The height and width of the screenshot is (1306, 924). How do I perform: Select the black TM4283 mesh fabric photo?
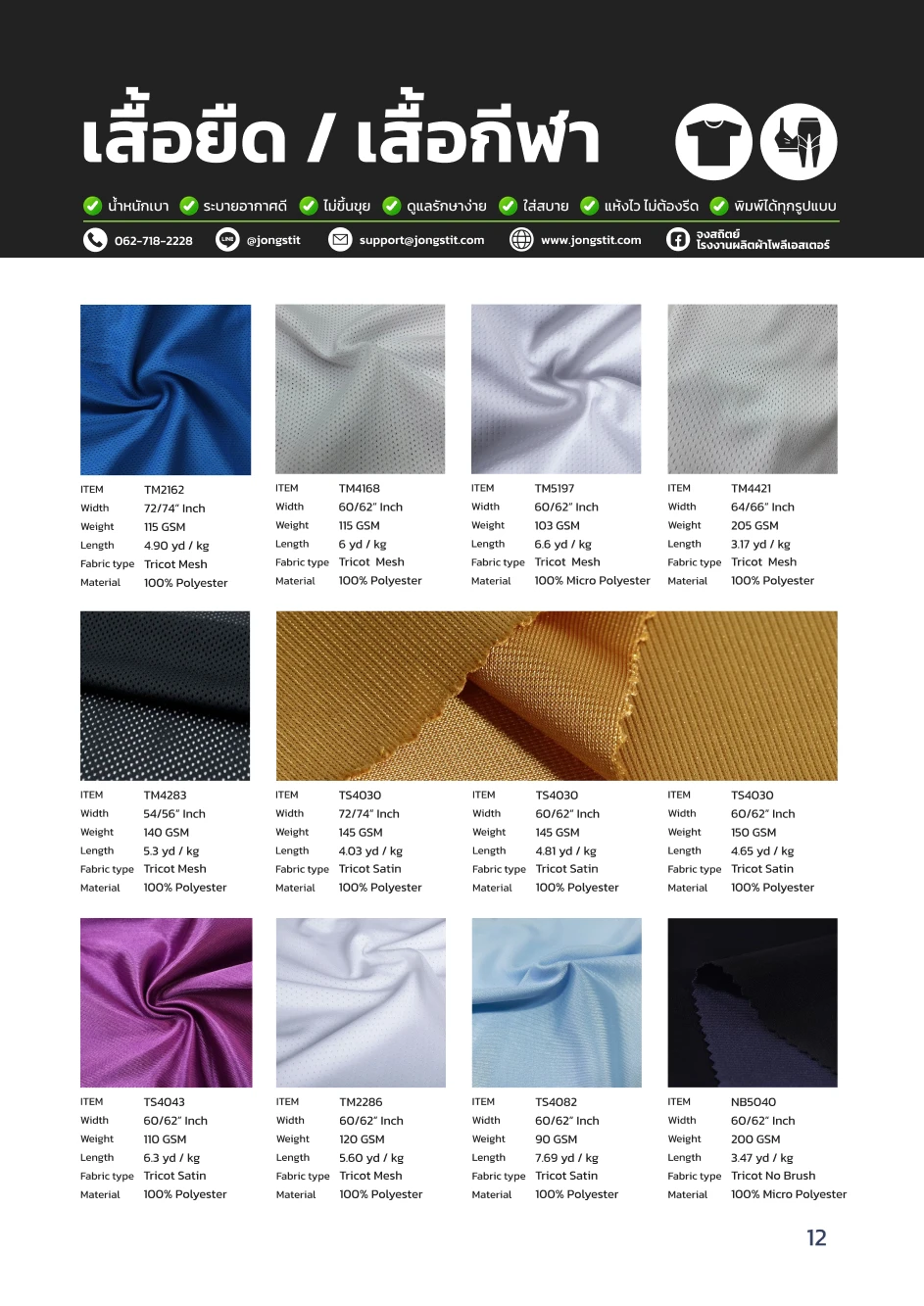[166, 696]
